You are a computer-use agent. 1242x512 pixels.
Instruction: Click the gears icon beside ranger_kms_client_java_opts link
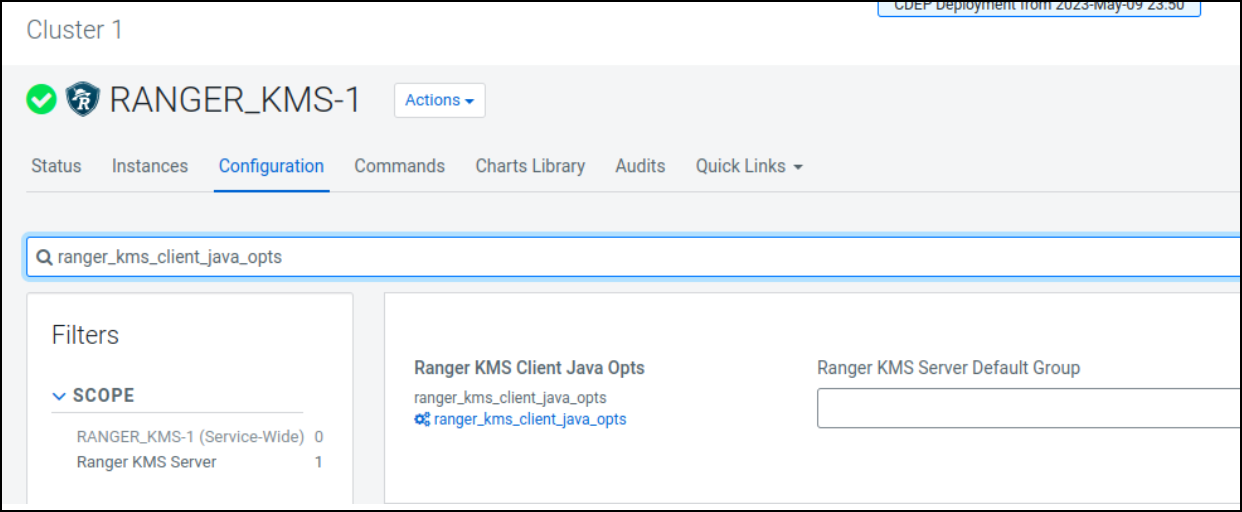(x=422, y=420)
